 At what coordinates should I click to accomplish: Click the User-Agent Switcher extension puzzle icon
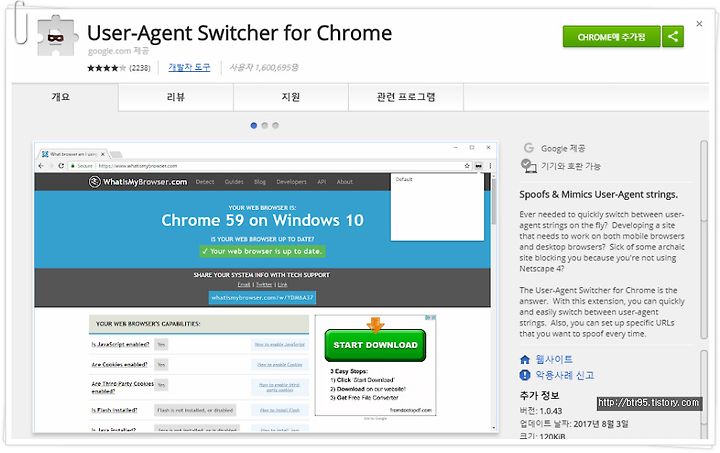click(56, 36)
